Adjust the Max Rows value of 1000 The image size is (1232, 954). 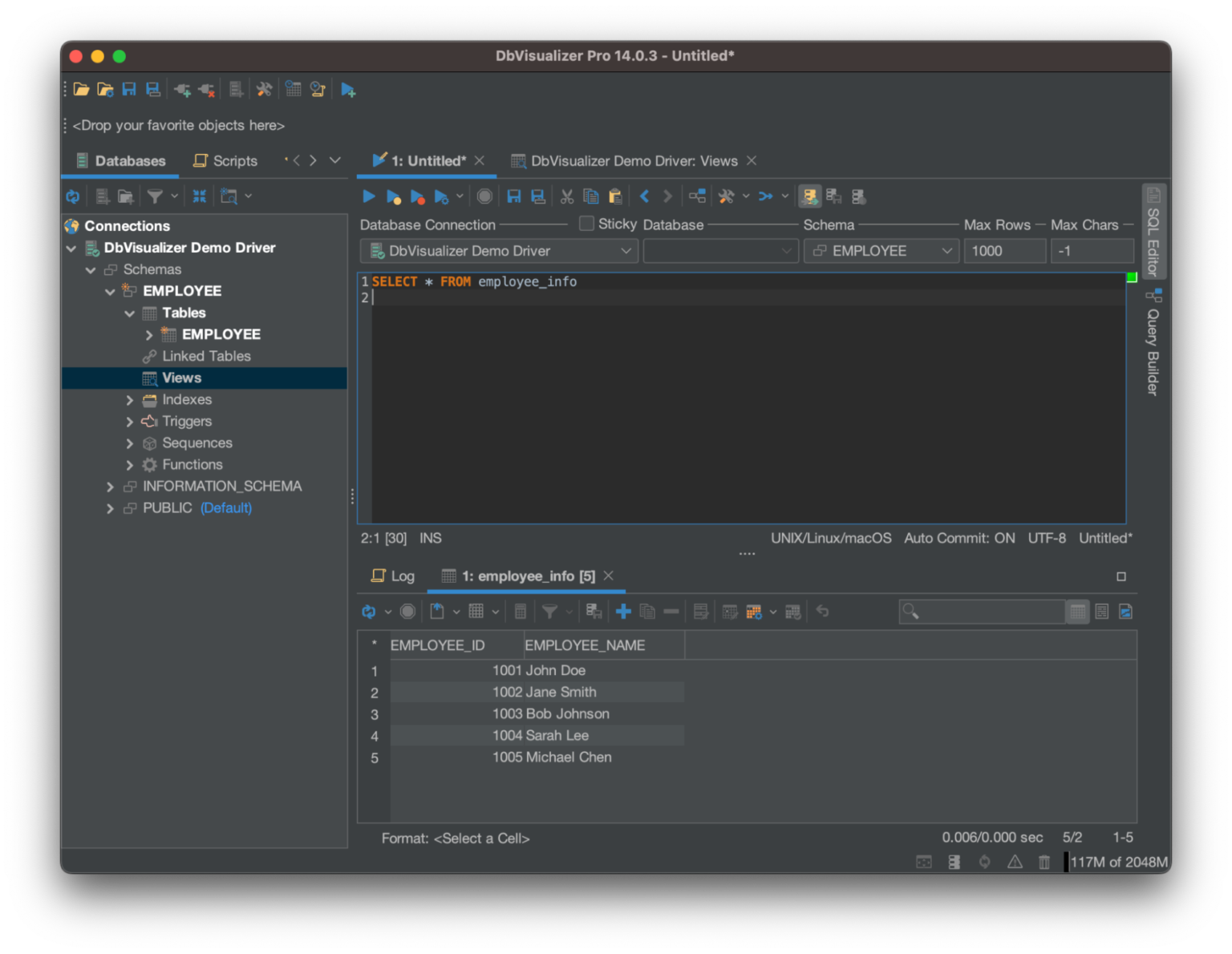(1004, 250)
